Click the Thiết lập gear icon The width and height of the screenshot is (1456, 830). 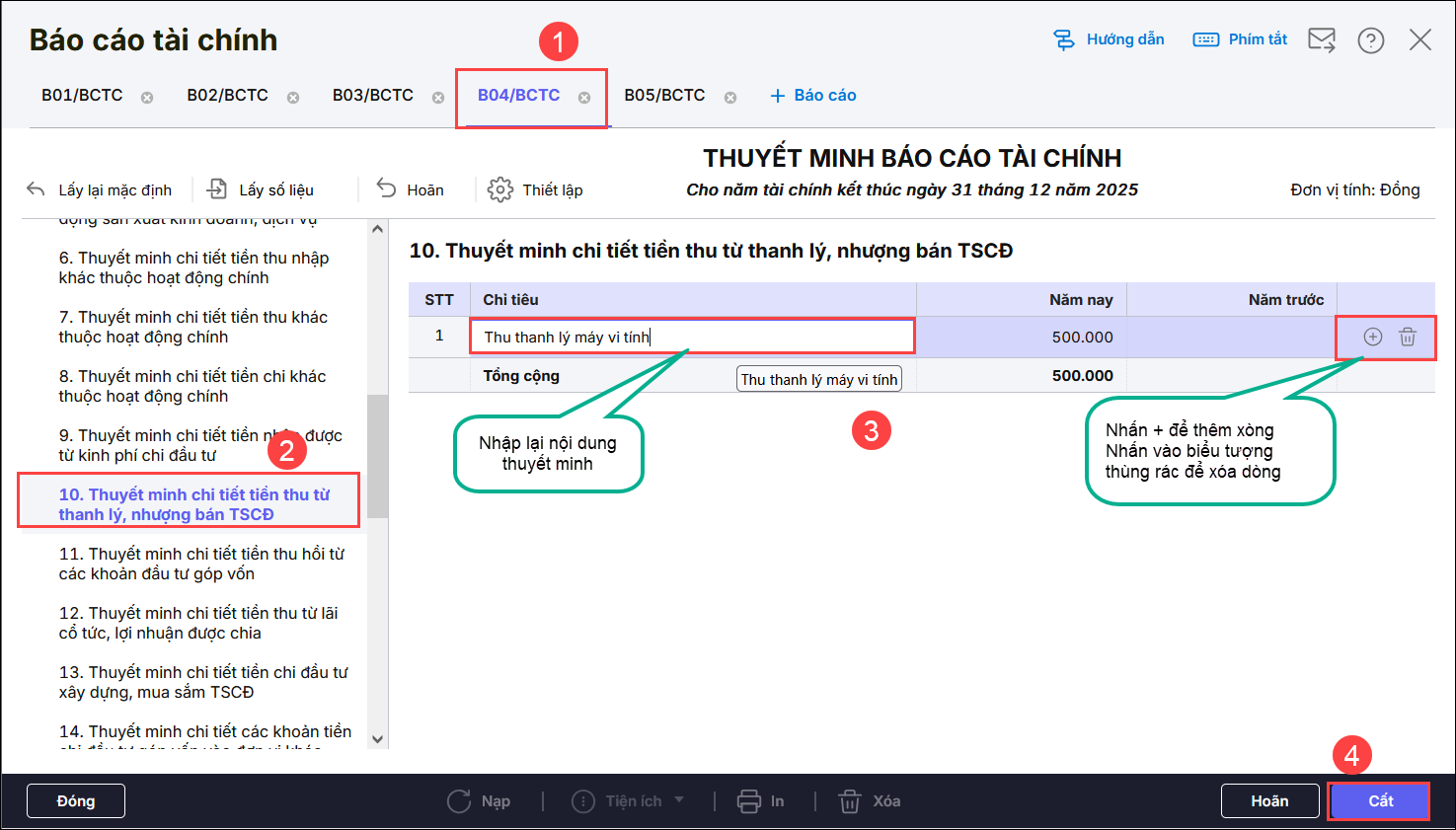500,189
